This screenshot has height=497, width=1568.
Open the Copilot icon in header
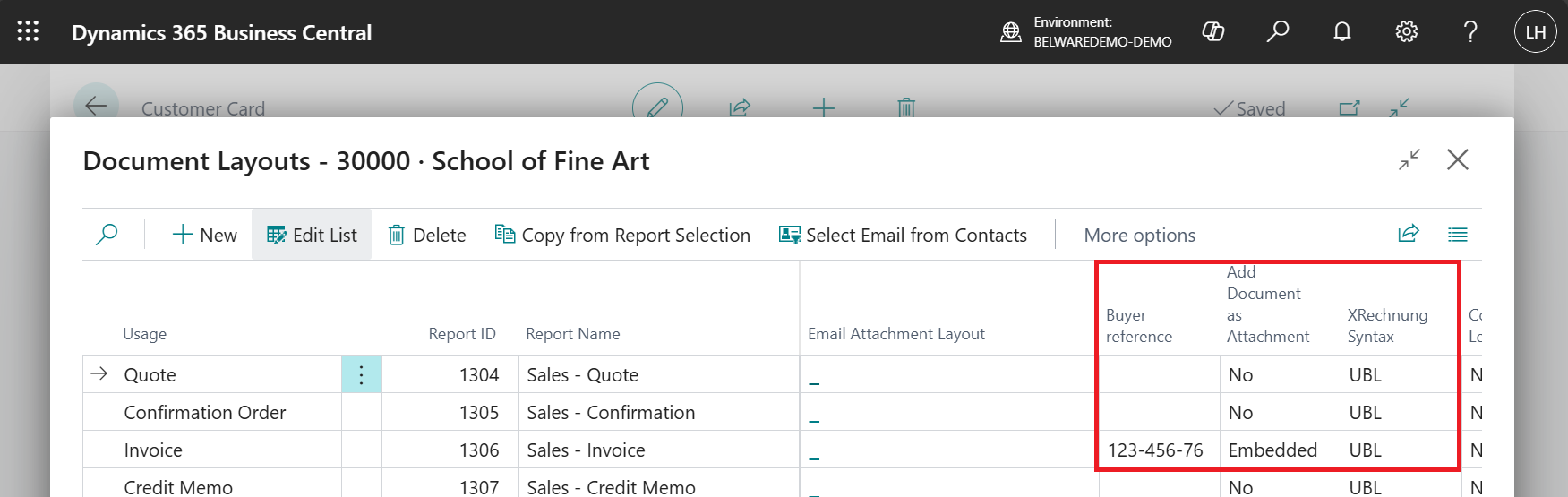click(1213, 31)
